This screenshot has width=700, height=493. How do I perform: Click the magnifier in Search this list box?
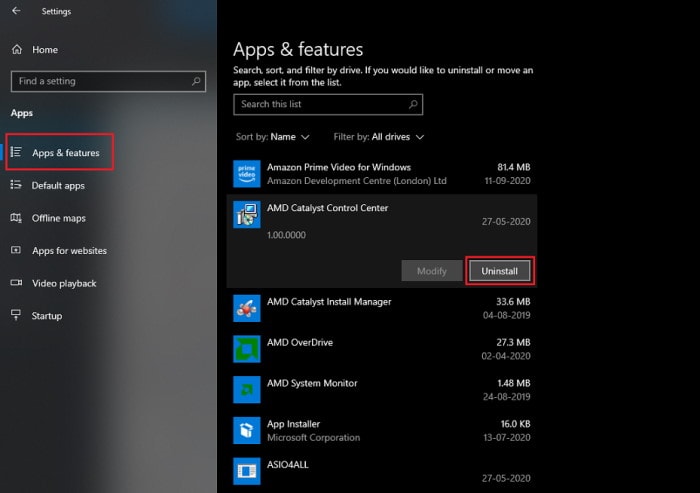413,104
